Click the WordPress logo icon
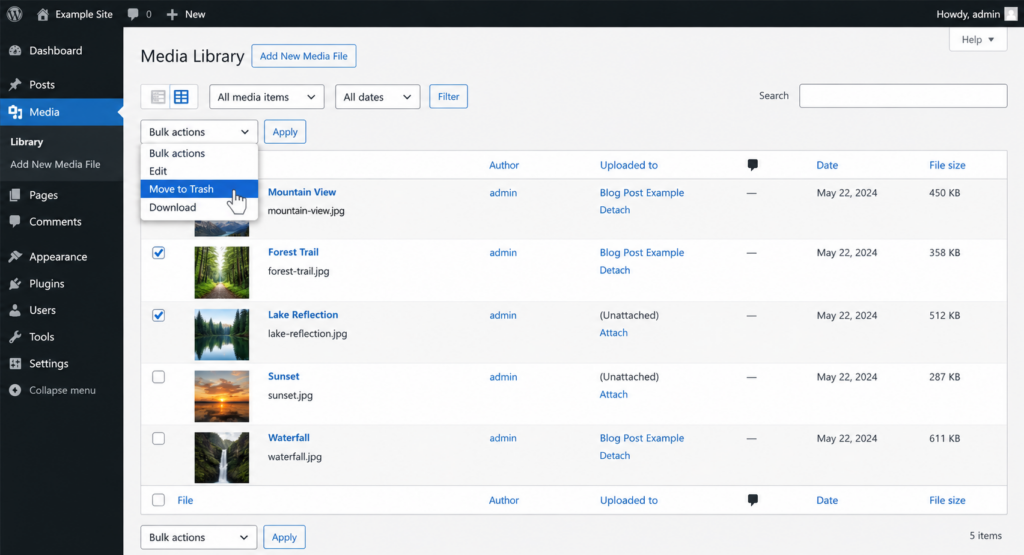The width and height of the screenshot is (1024, 555). coord(14,14)
